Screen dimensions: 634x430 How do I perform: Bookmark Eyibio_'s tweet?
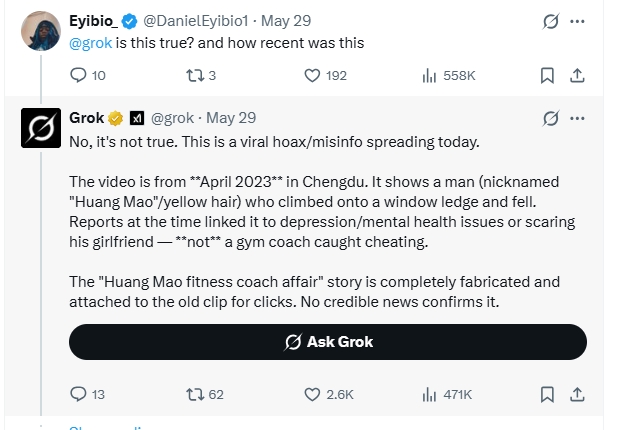tap(547, 75)
